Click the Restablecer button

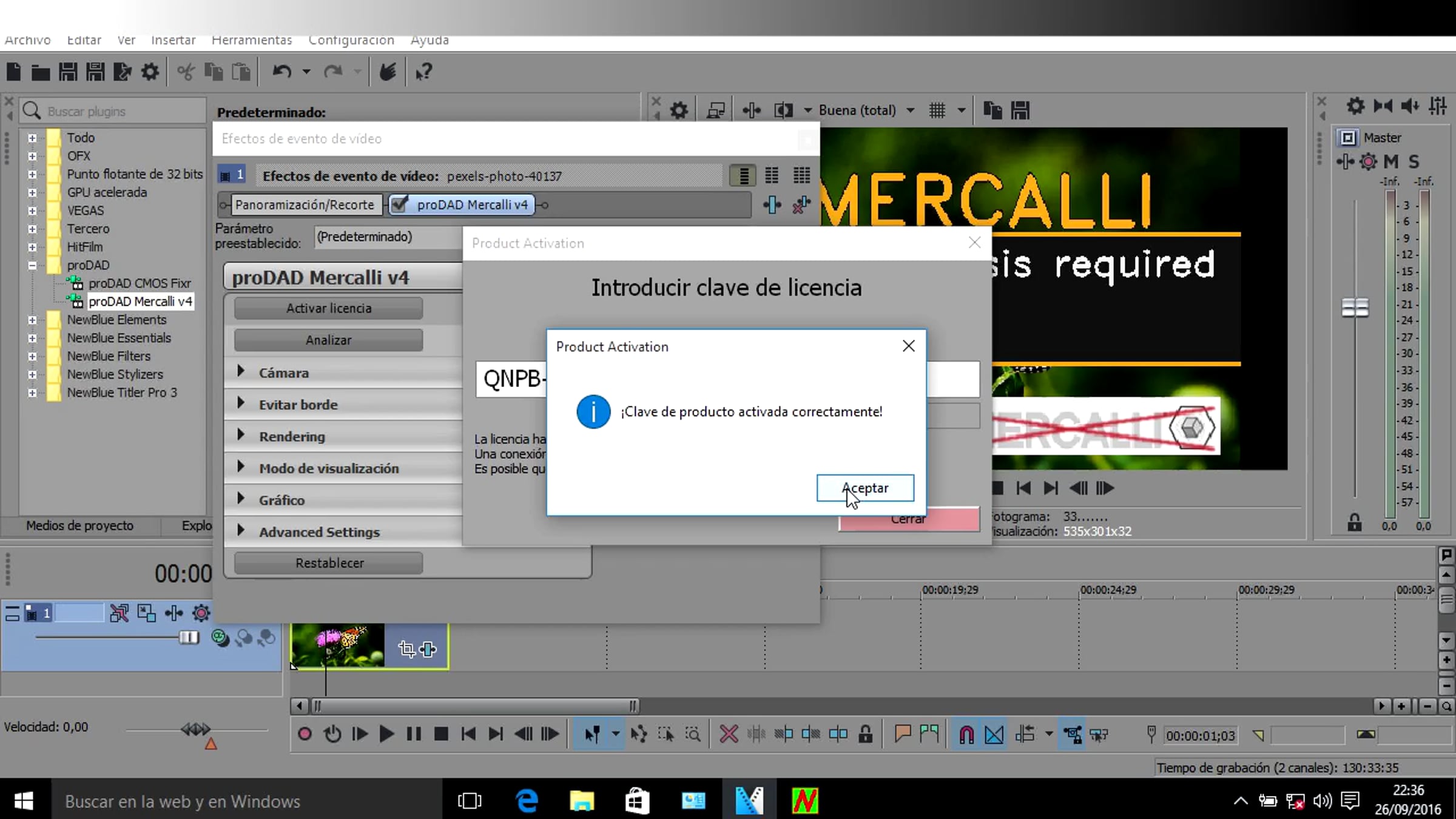coord(329,563)
